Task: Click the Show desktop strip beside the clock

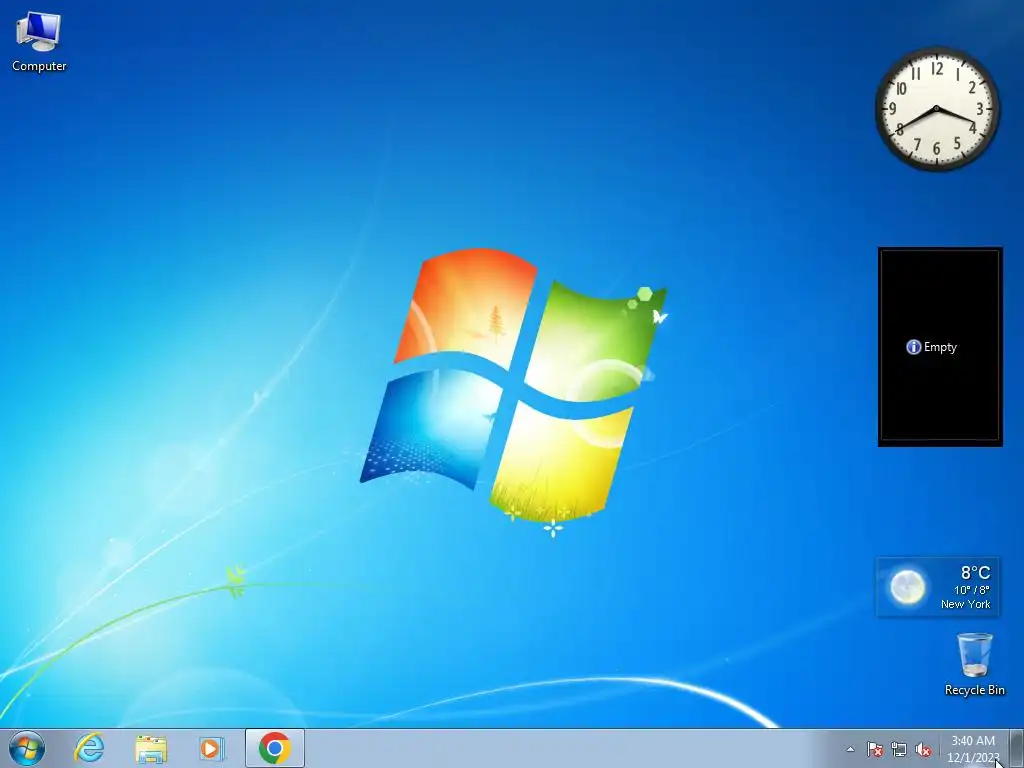Action: [1017, 748]
